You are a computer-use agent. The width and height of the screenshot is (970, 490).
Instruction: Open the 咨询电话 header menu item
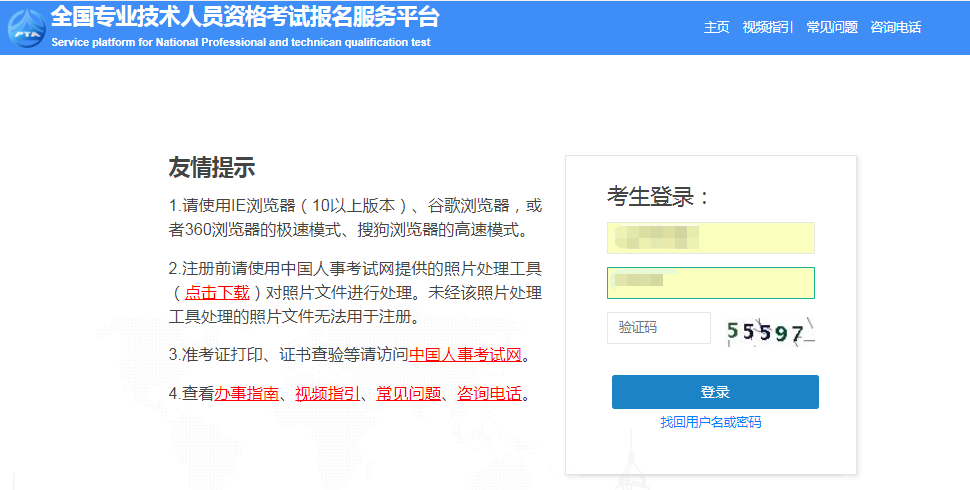click(x=896, y=27)
